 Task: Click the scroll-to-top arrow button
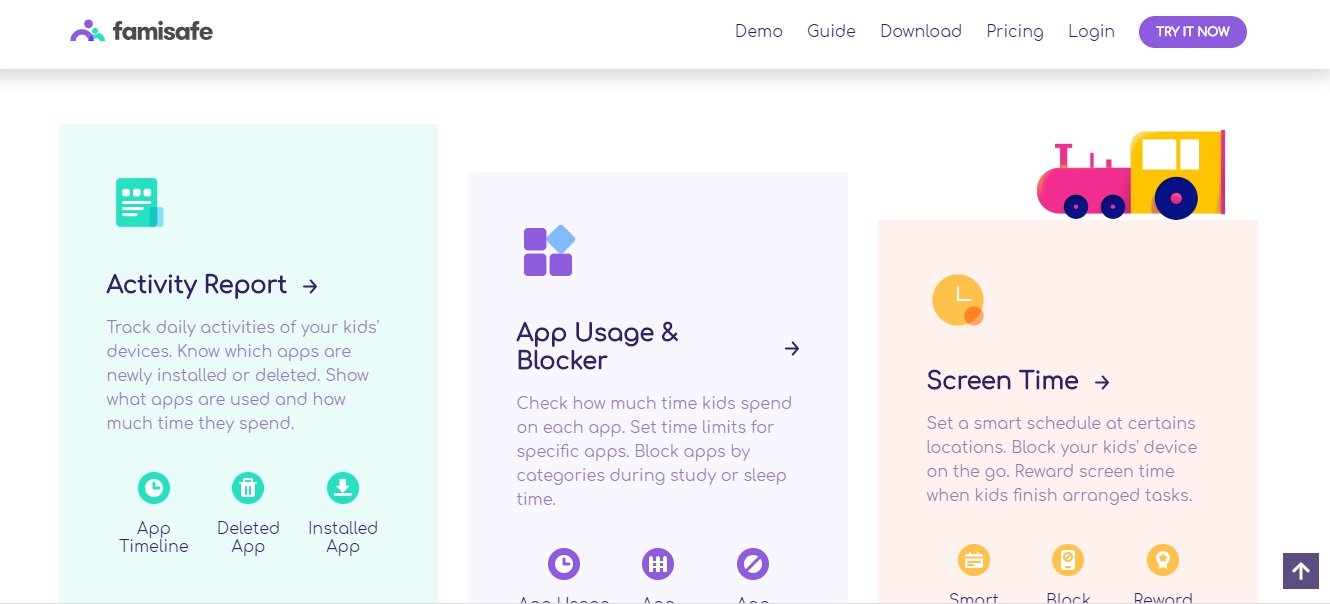tap(1301, 571)
